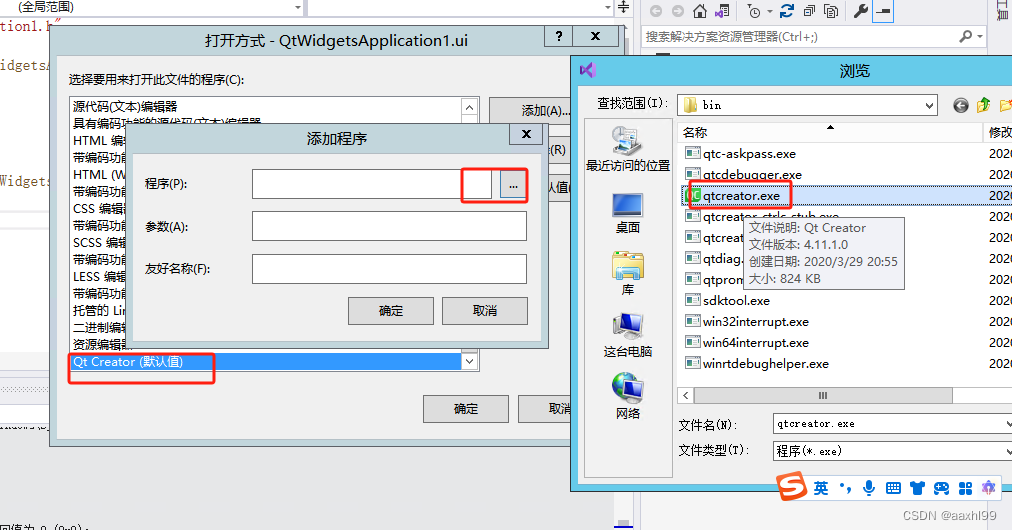Viewport: 1012px width, 530px height.
Task: Click the program list's scroll-up arrow
Action: [469, 107]
